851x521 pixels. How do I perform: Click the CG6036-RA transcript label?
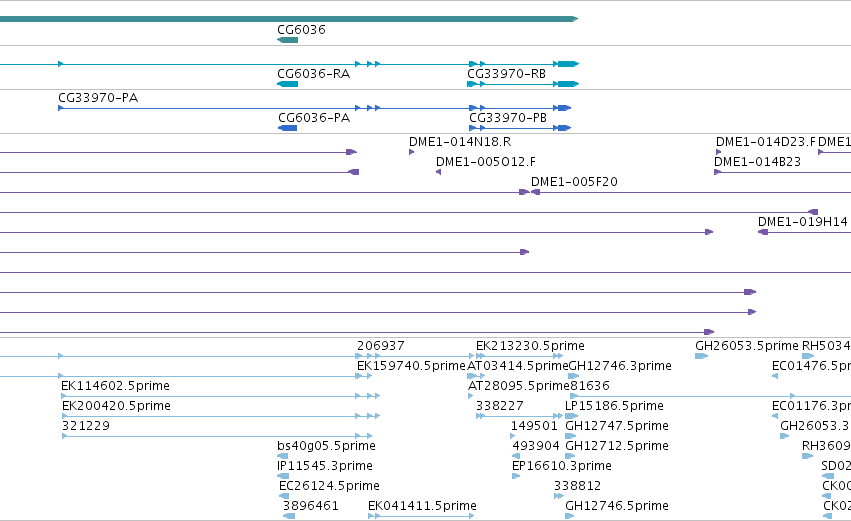point(314,74)
